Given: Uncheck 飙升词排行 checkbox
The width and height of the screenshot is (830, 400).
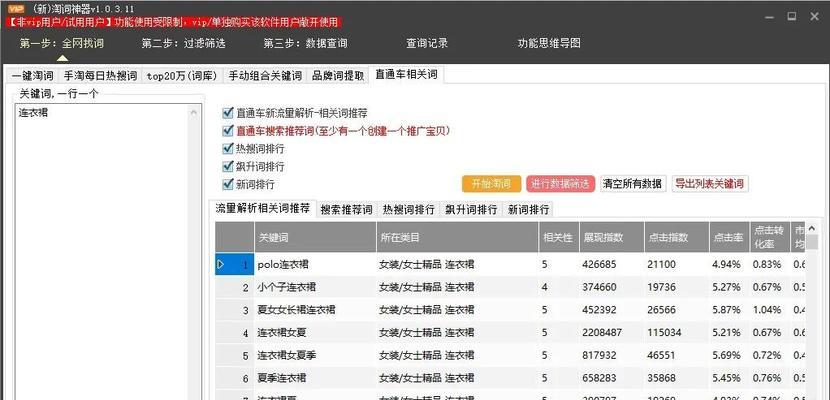Looking at the screenshot, I should pyautogui.click(x=228, y=166).
